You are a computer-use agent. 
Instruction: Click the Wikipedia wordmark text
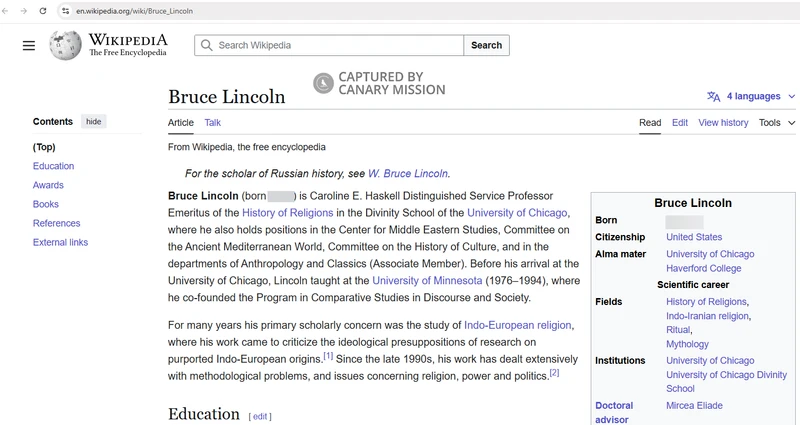(128, 40)
